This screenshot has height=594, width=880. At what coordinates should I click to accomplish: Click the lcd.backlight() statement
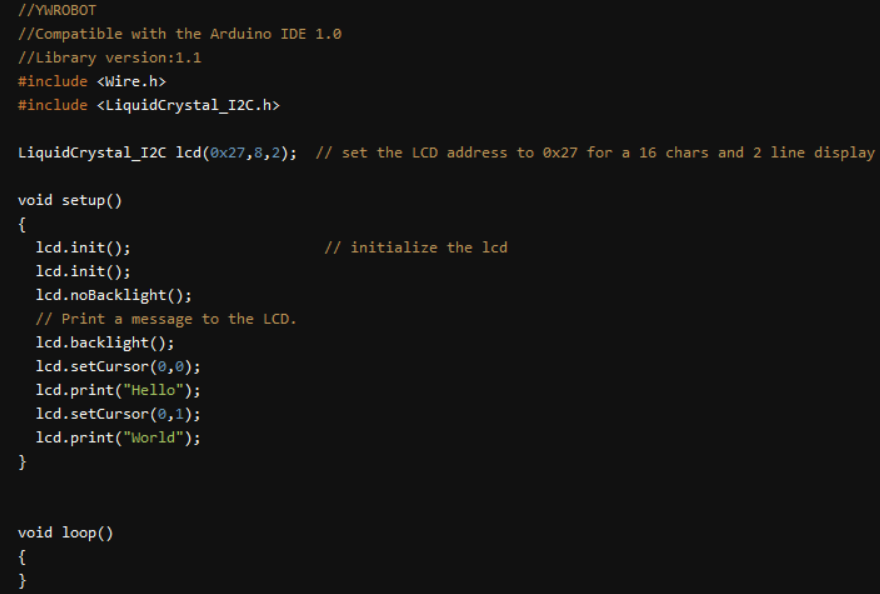pyautogui.click(x=105, y=343)
